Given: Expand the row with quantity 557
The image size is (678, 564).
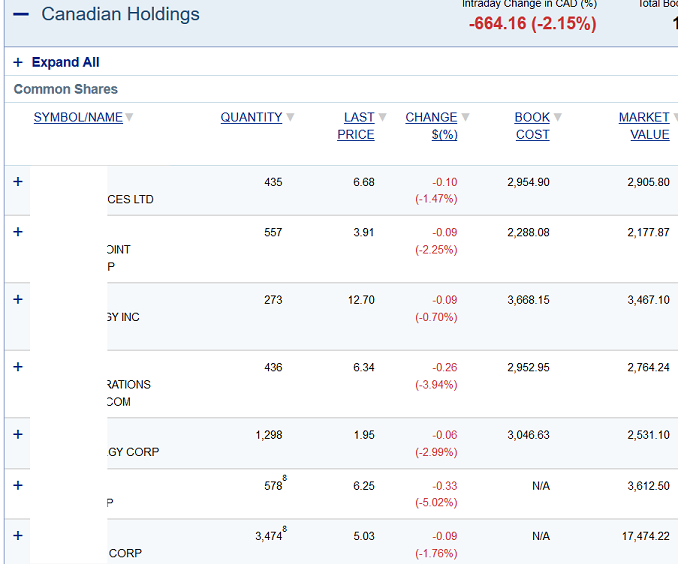Looking at the screenshot, I should click(18, 232).
